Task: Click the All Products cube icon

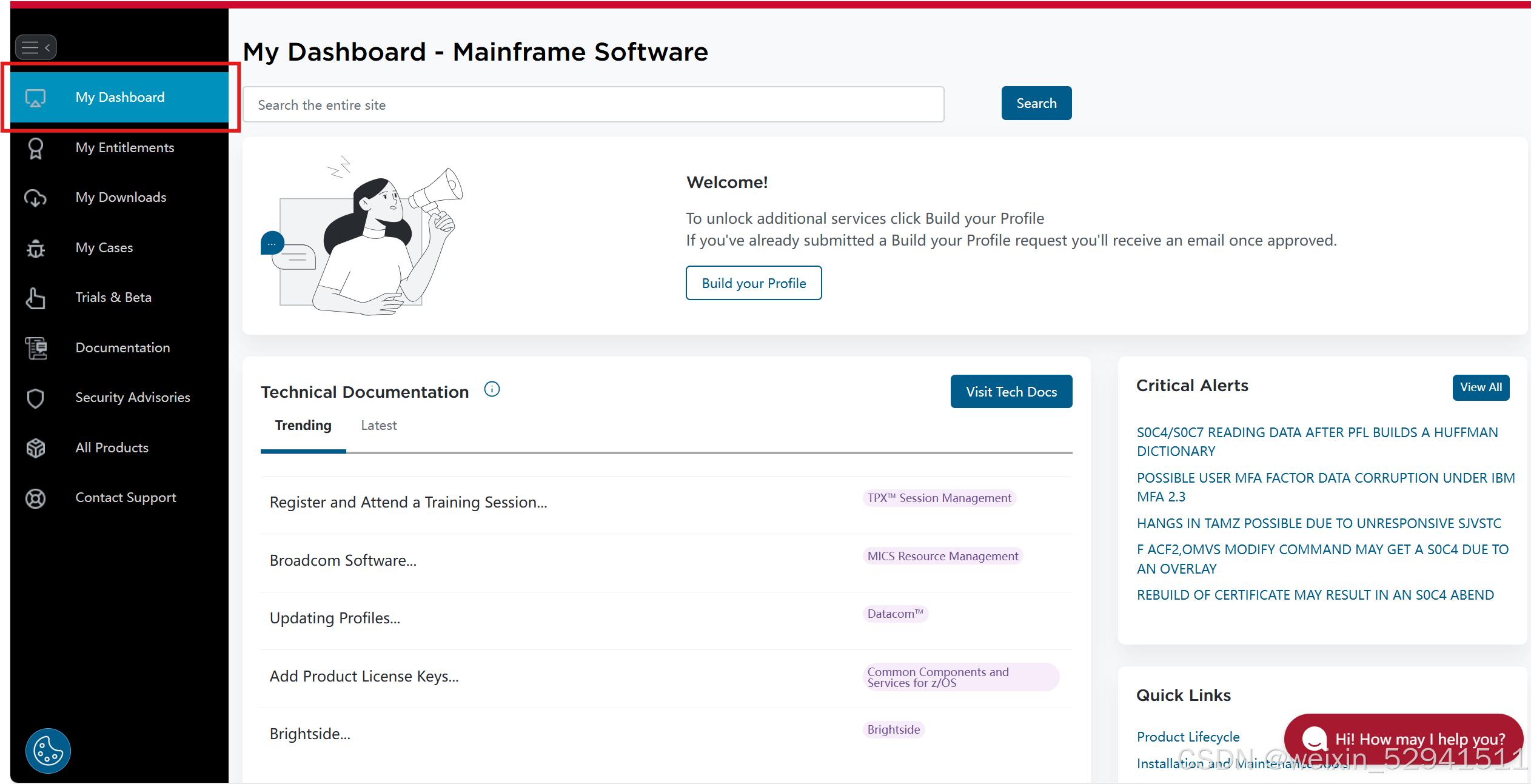Action: (36, 448)
